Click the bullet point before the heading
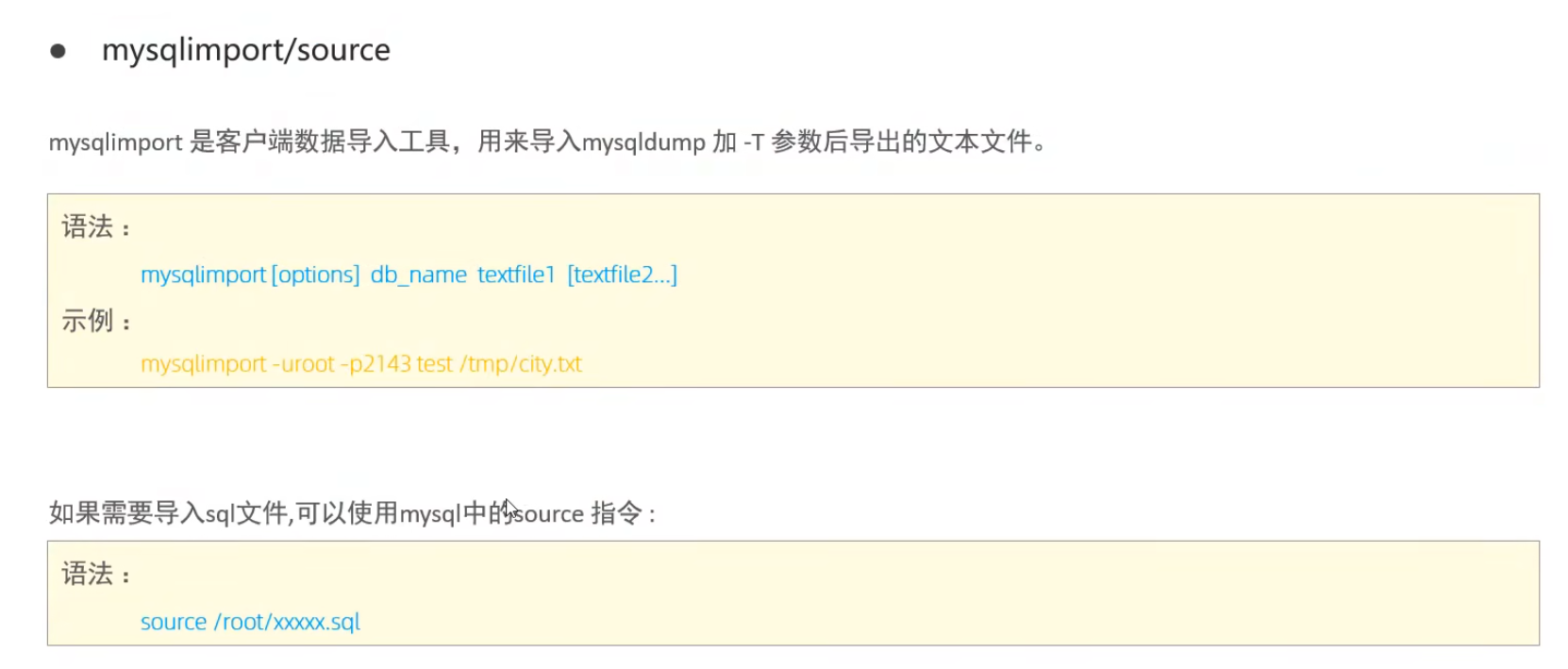Screen dimensions: 1568x669 point(58,51)
